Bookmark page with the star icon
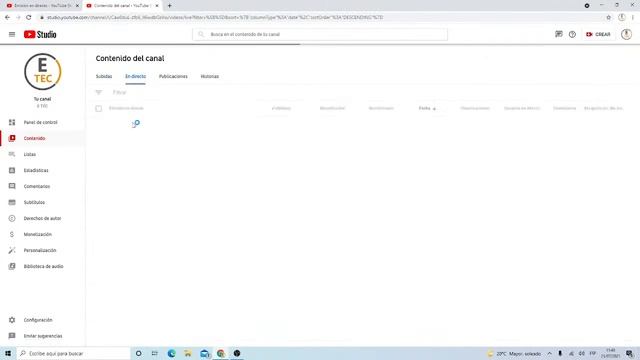 tap(609, 18)
